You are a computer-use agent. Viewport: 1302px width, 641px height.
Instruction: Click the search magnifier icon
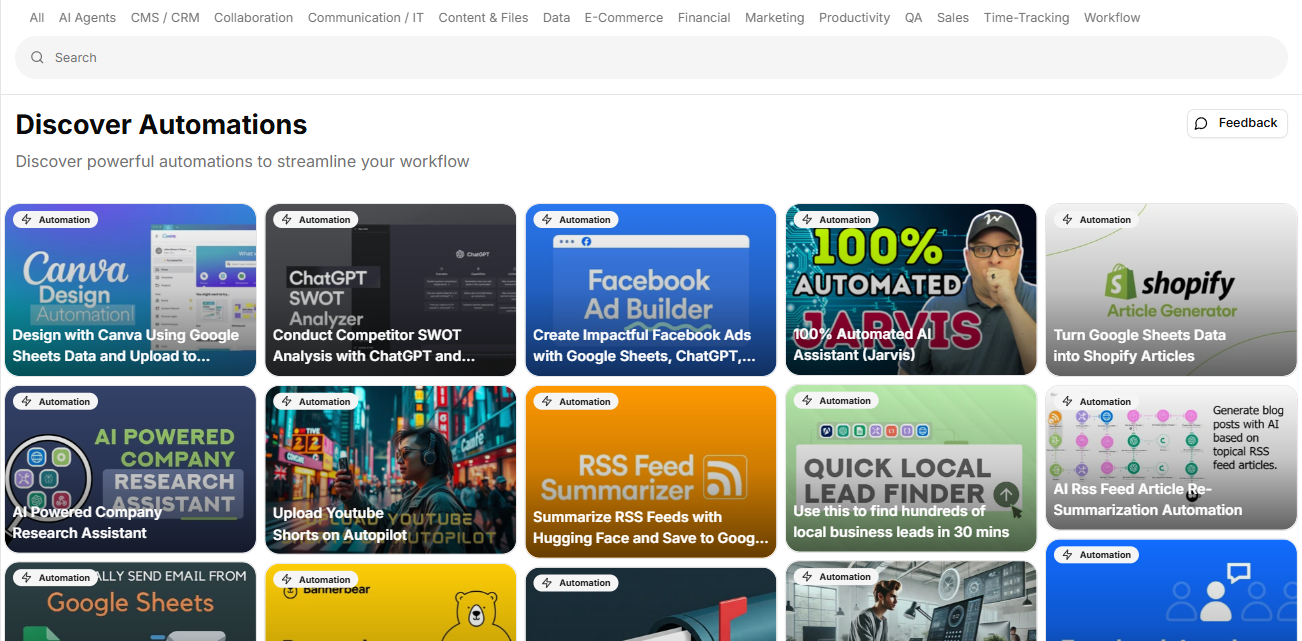[x=37, y=58]
